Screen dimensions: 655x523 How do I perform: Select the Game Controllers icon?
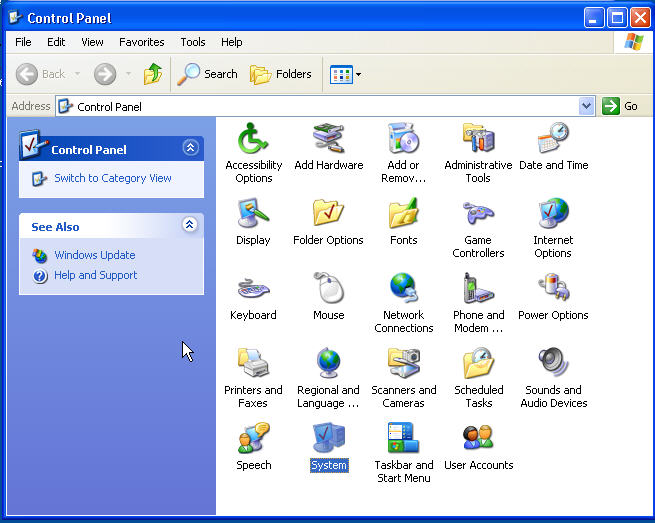tap(478, 213)
